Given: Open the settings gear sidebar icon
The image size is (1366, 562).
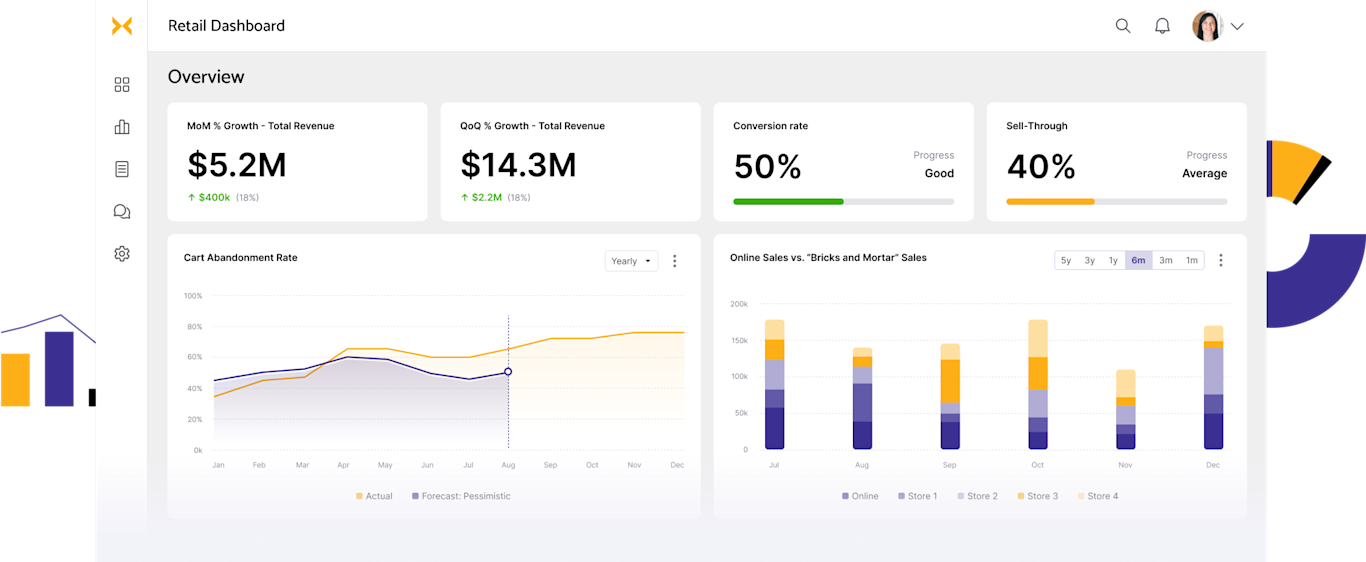Looking at the screenshot, I should point(122,254).
